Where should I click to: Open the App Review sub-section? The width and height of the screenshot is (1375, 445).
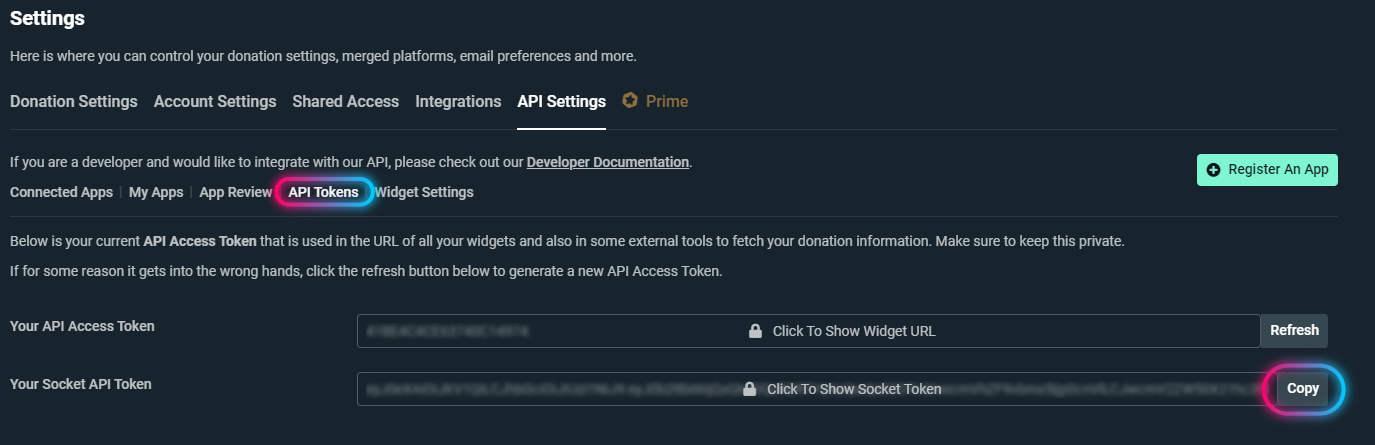(x=236, y=192)
